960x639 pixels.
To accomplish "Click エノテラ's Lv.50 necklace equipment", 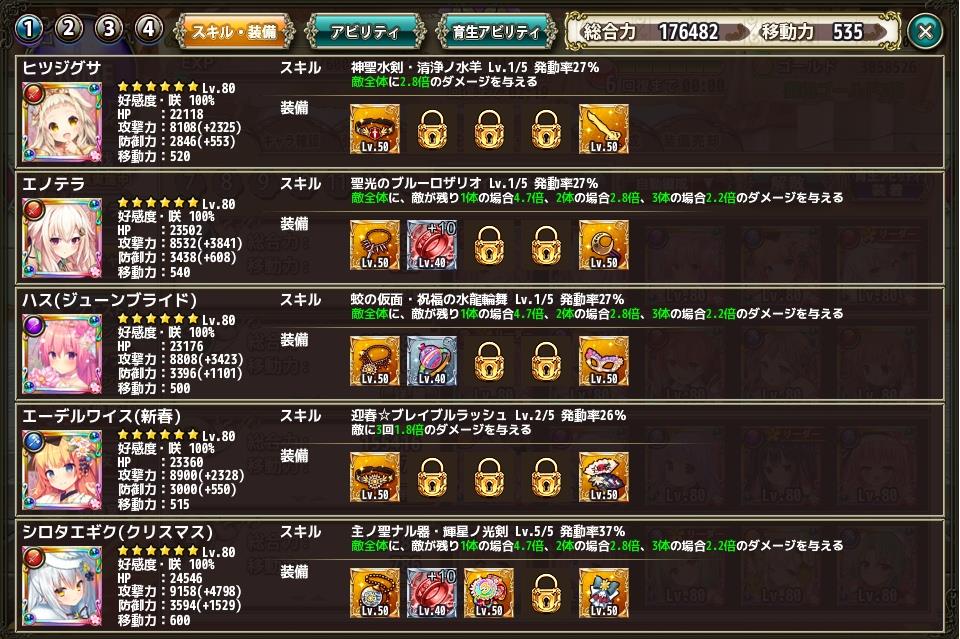I will [375, 245].
